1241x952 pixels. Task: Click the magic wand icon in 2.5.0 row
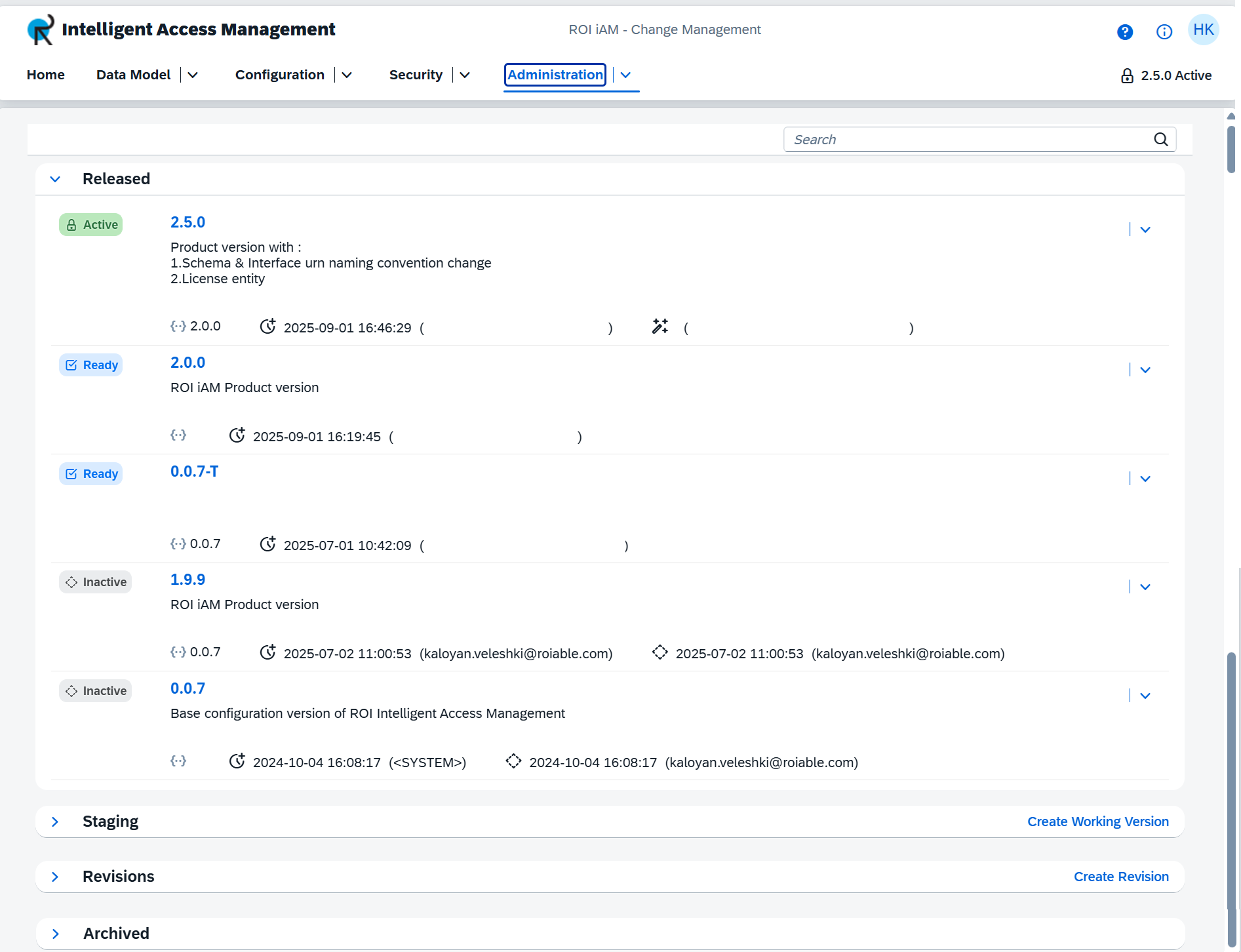[x=660, y=327]
